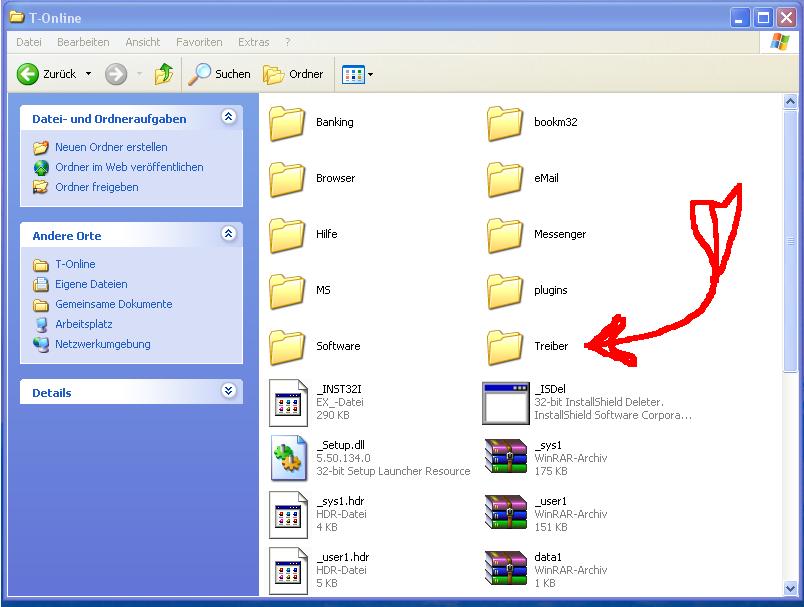Click Ordner freigeben
This screenshot has height=607, width=804.
[x=97, y=187]
